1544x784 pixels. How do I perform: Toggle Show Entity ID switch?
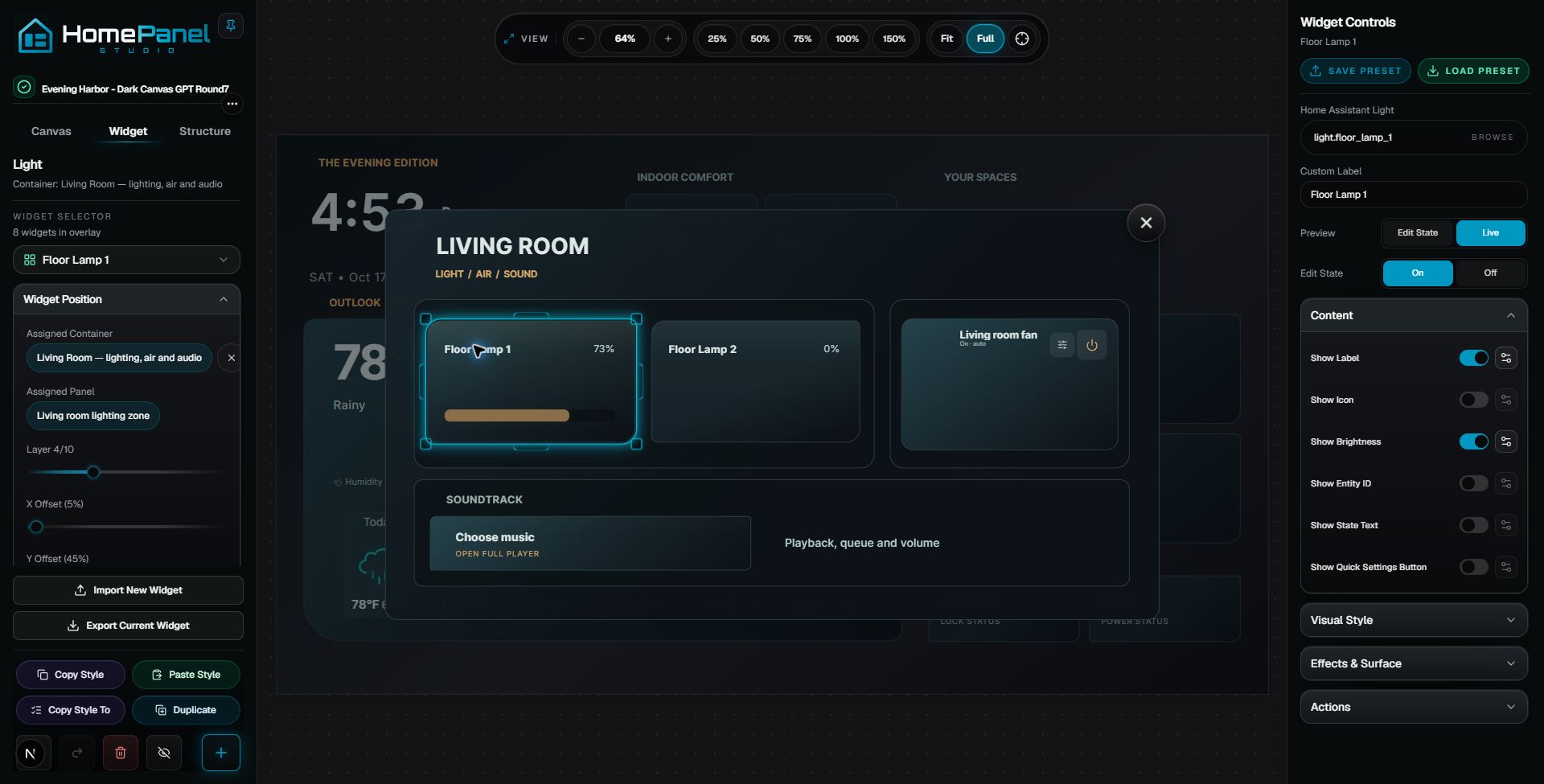click(x=1474, y=483)
